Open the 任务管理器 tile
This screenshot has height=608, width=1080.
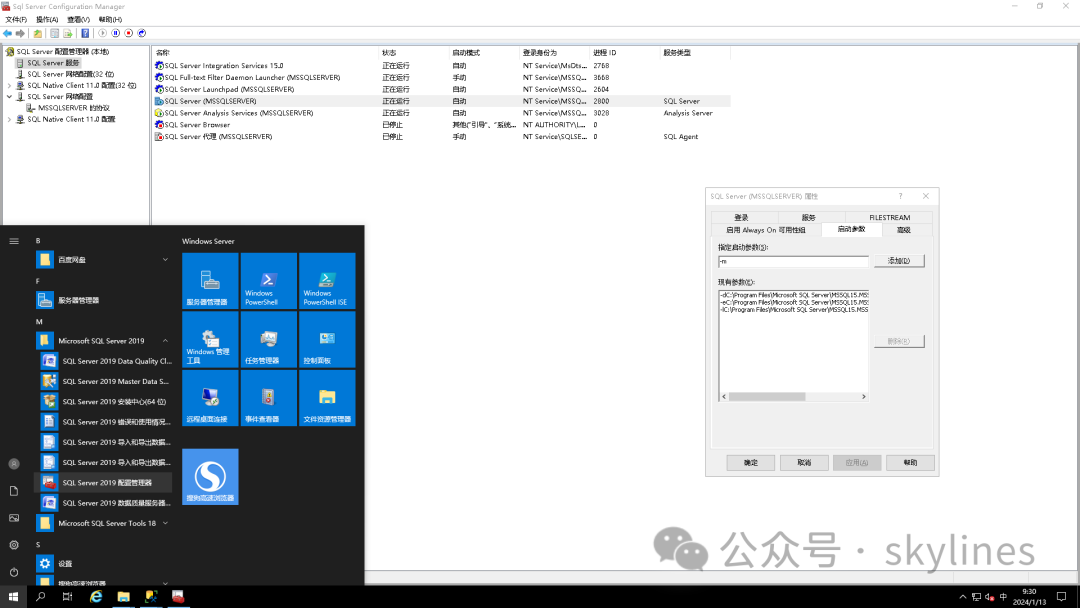coord(269,339)
